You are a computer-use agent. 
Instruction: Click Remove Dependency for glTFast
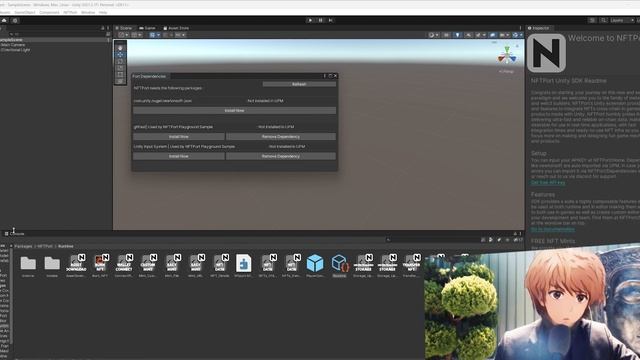tap(281, 137)
